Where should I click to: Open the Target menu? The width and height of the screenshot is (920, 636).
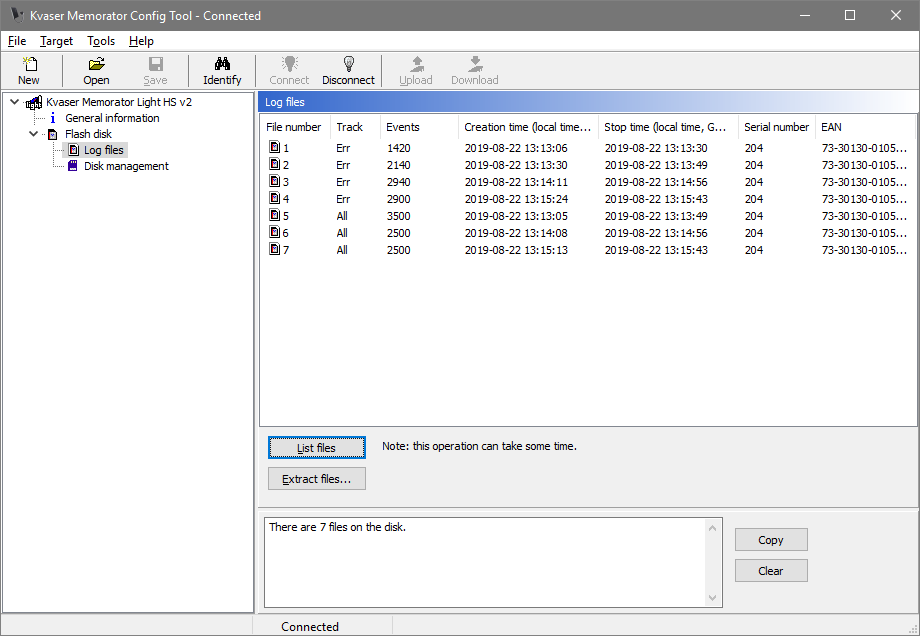56,41
